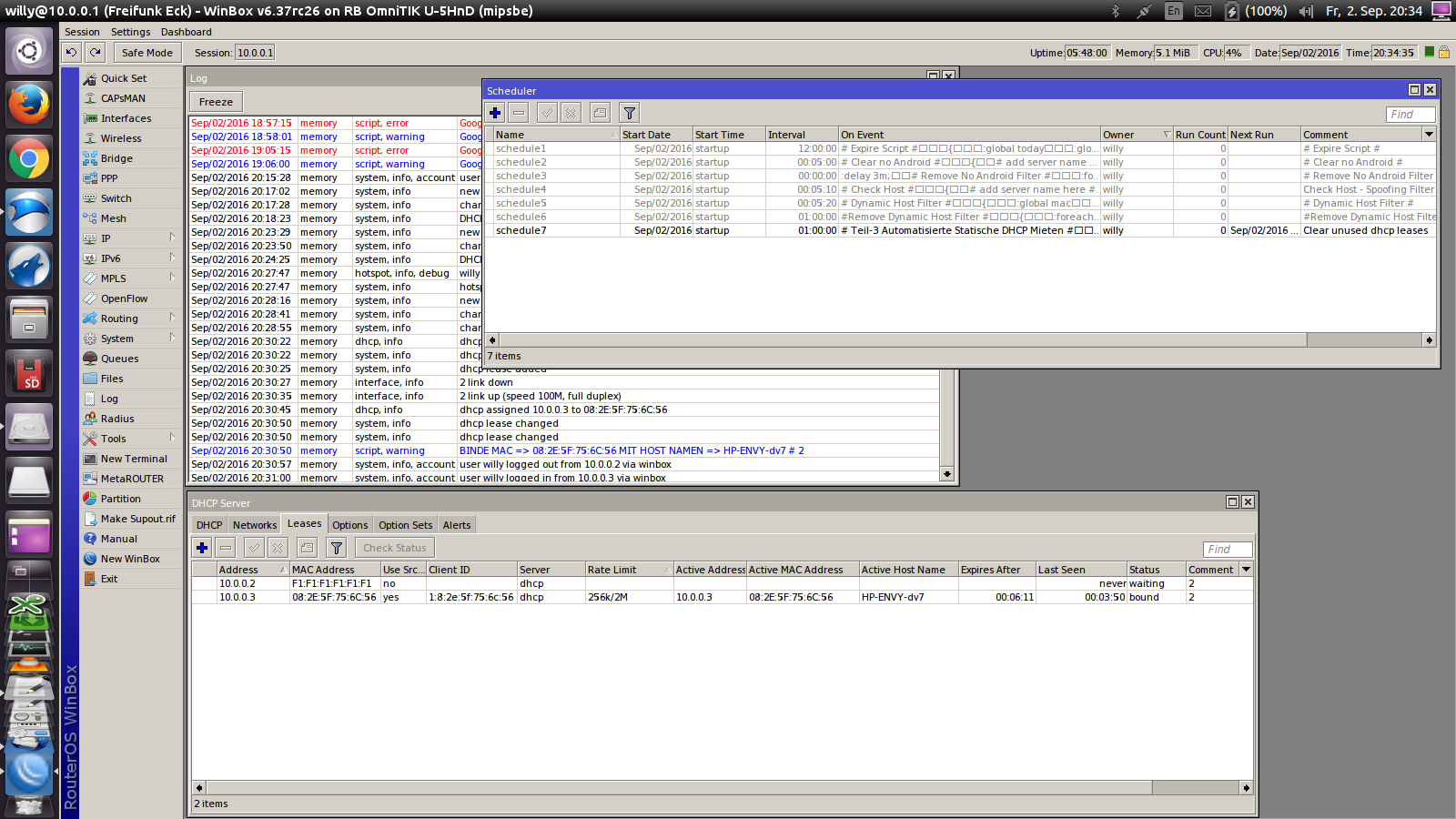Open the Dashboard menu
Viewport: 1456px width, 819px height.
pyautogui.click(x=187, y=32)
